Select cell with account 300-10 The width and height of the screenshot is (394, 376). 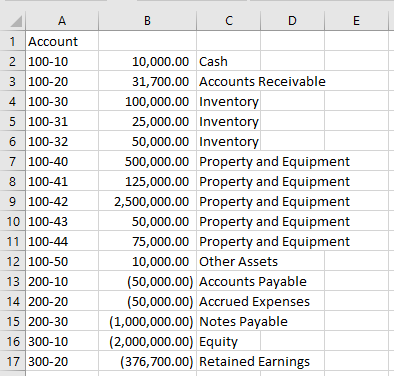[62, 341]
